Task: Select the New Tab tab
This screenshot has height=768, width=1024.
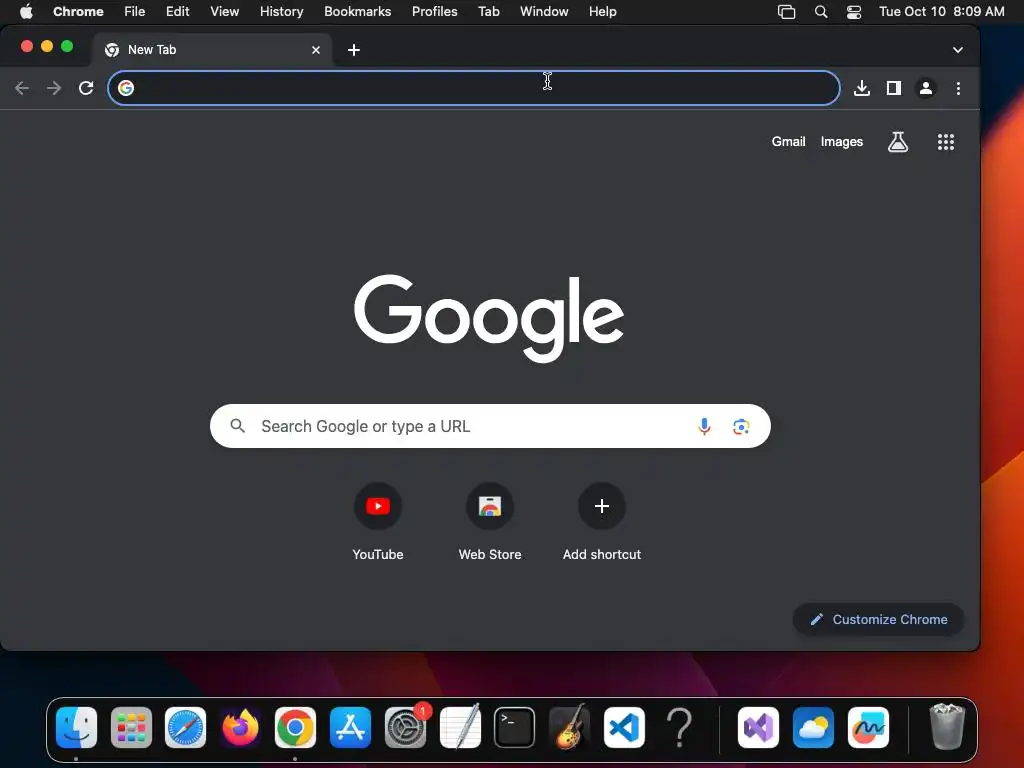Action: tap(212, 50)
